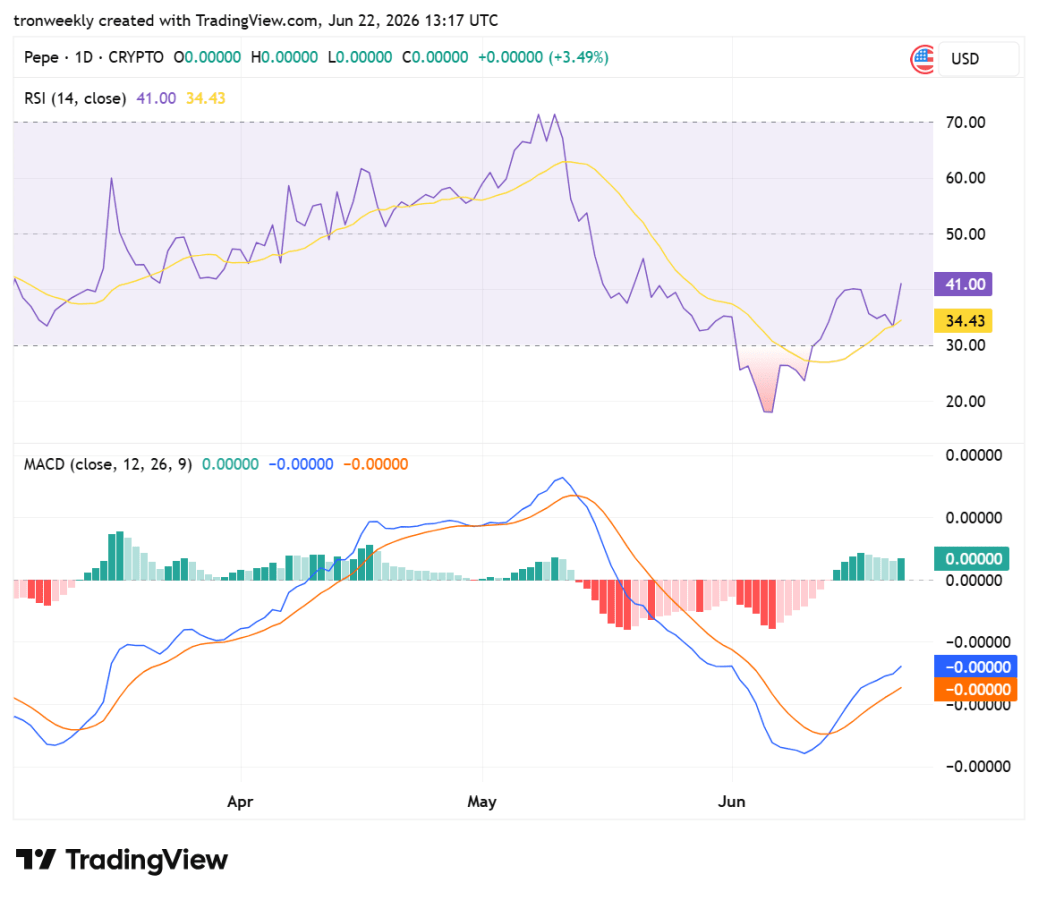Click the Apr label on time axis
1038x900 pixels.
(x=240, y=802)
